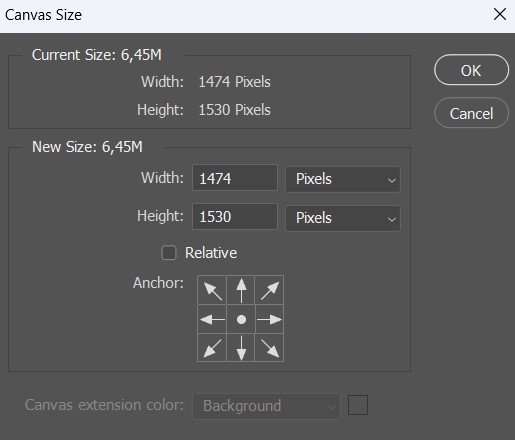Click the Relative checkbox label text

pyautogui.click(x=211, y=253)
